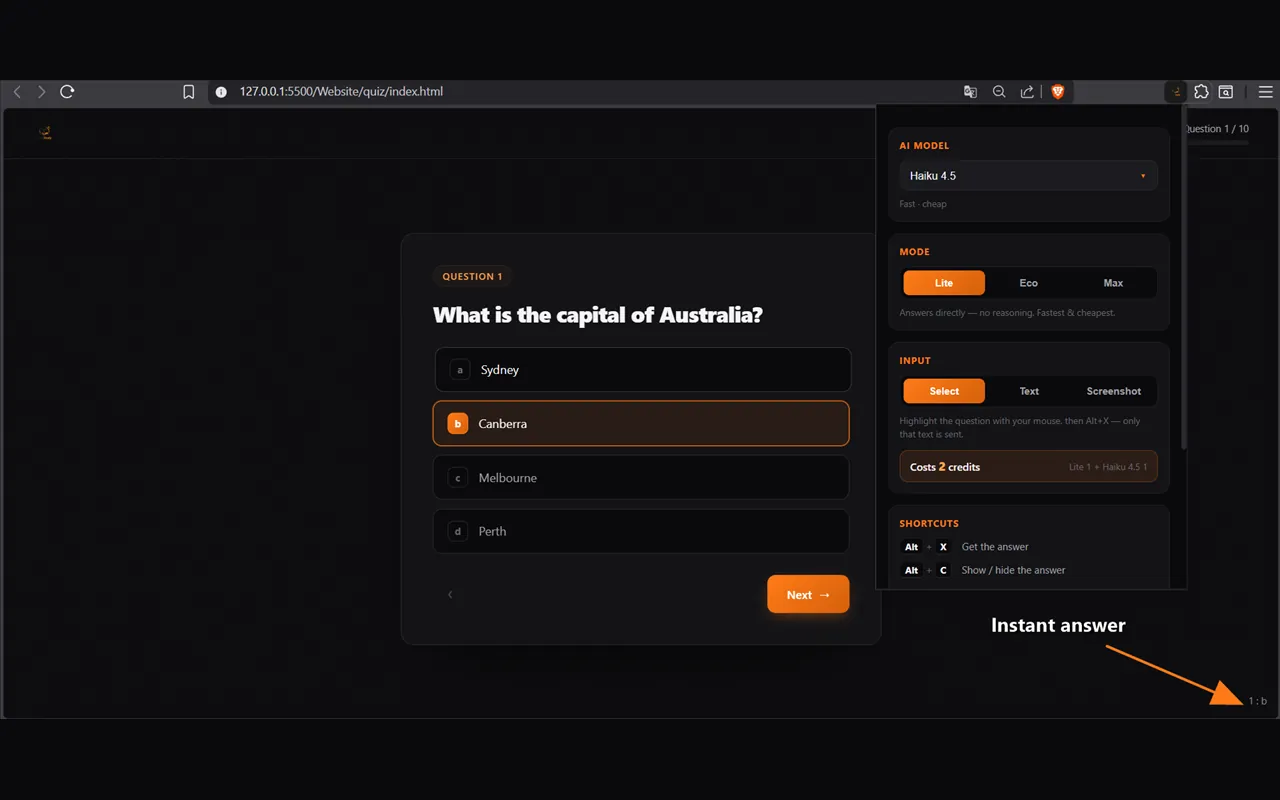Click the 'Question 1 / 10' counter
The image size is (1280, 800).
point(1215,129)
